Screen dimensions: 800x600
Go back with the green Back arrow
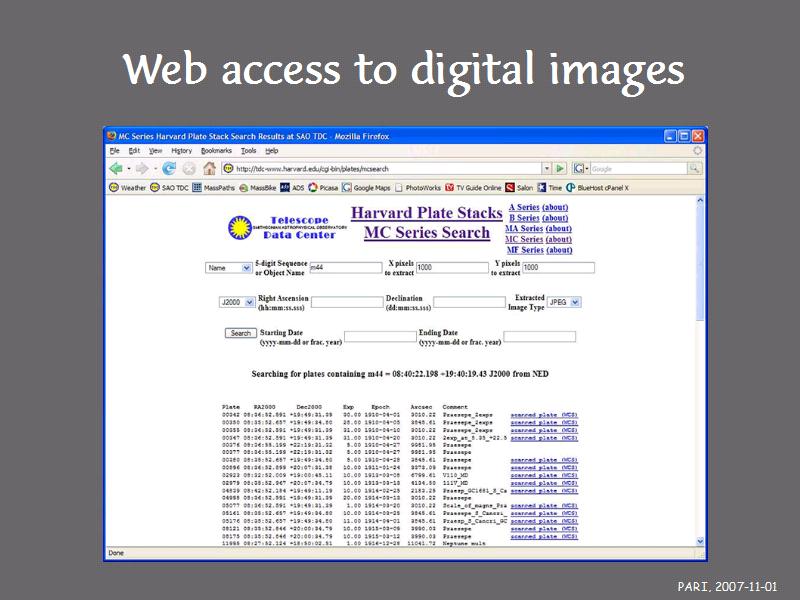(116, 168)
